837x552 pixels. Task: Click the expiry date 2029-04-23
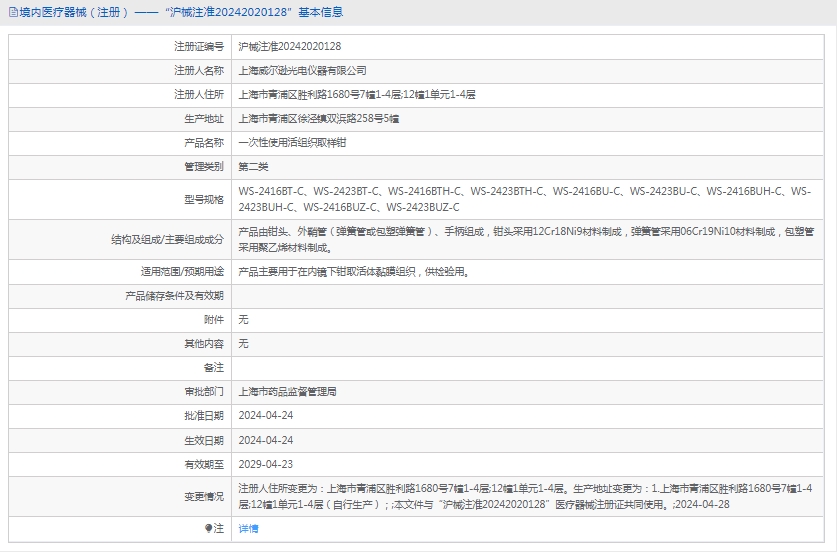tap(265, 464)
